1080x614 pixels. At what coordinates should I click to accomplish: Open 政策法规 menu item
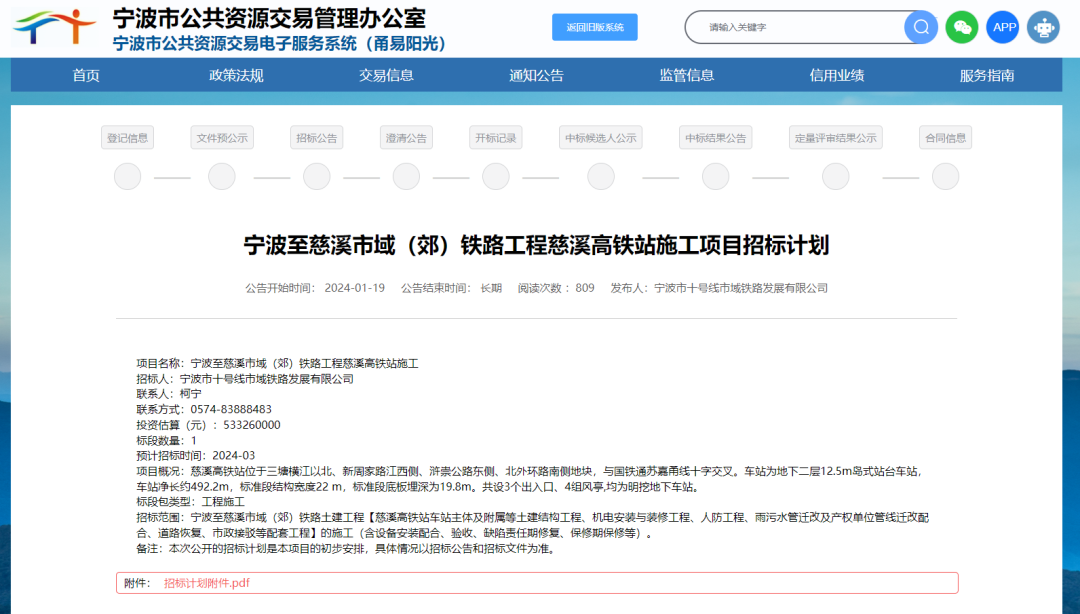point(236,75)
